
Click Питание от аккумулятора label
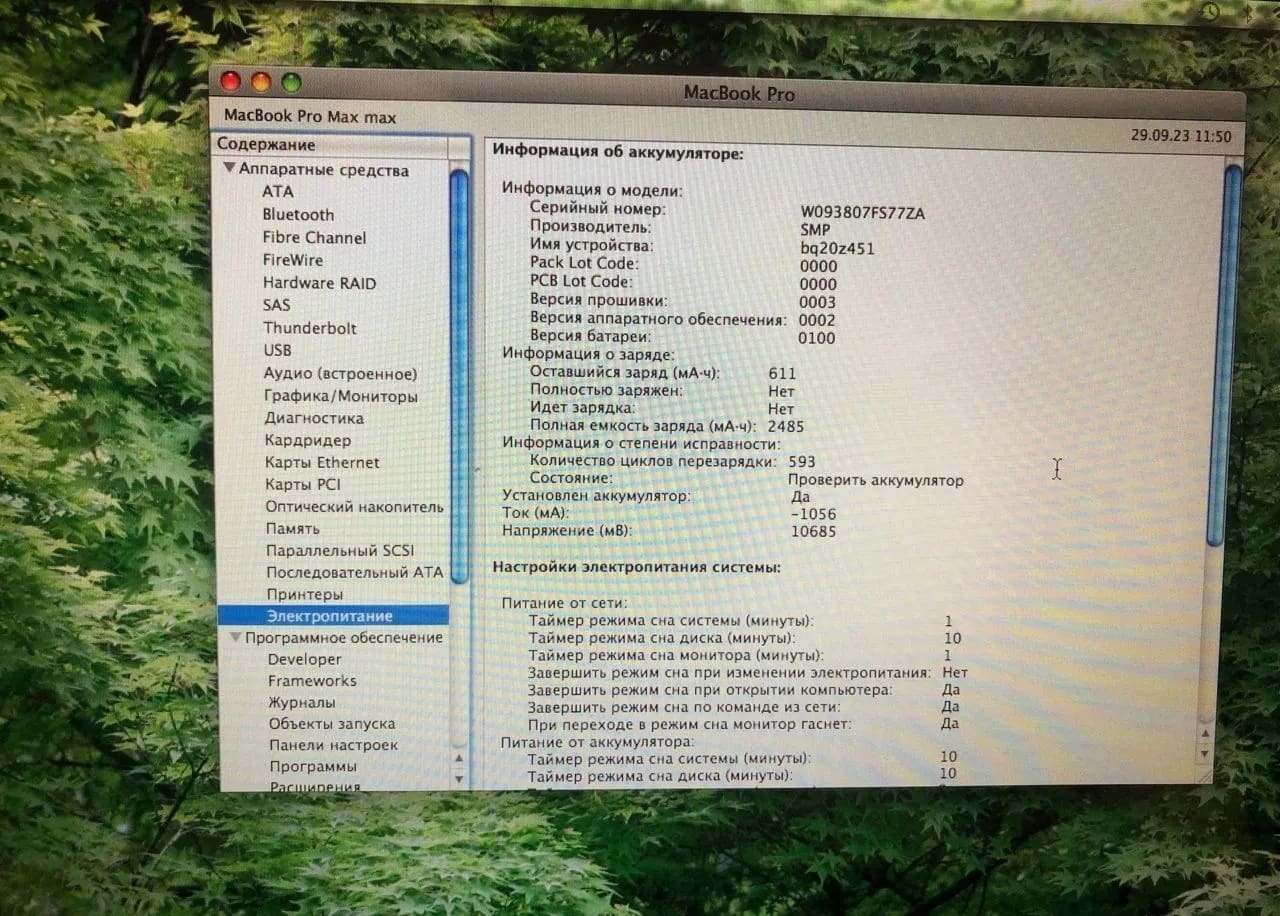(597, 741)
